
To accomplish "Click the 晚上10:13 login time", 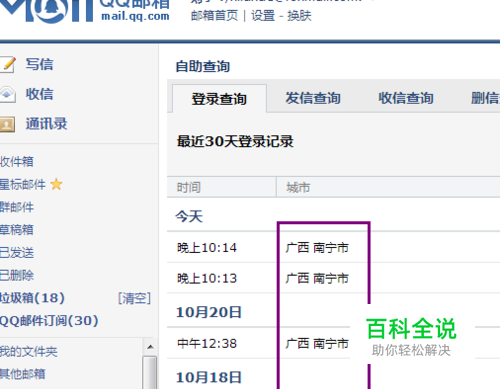I will pyautogui.click(x=207, y=278).
